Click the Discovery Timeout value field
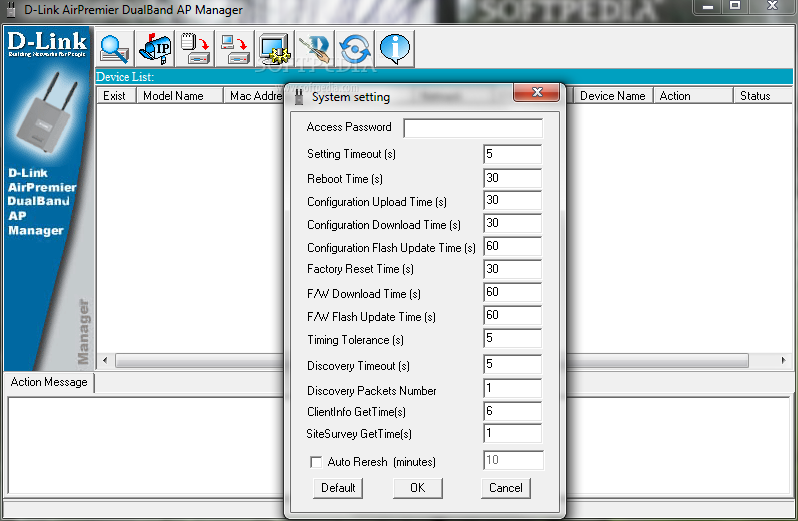This screenshot has height=521, width=798. coord(512,364)
